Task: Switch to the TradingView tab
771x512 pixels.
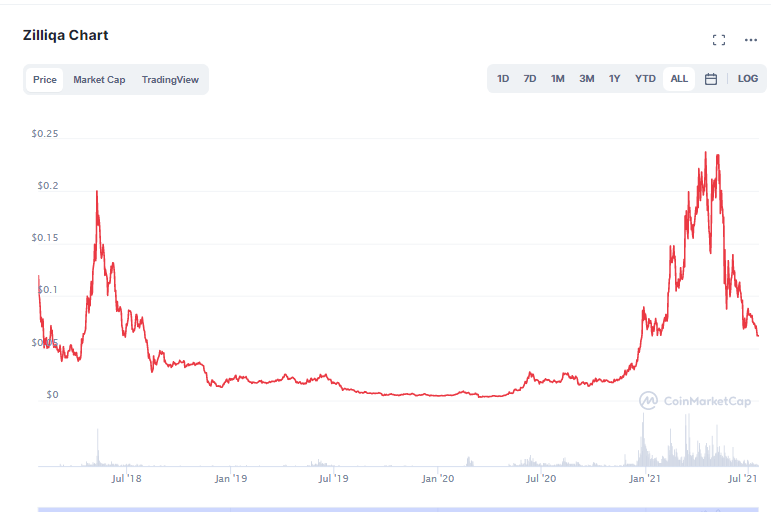Action: 170,80
